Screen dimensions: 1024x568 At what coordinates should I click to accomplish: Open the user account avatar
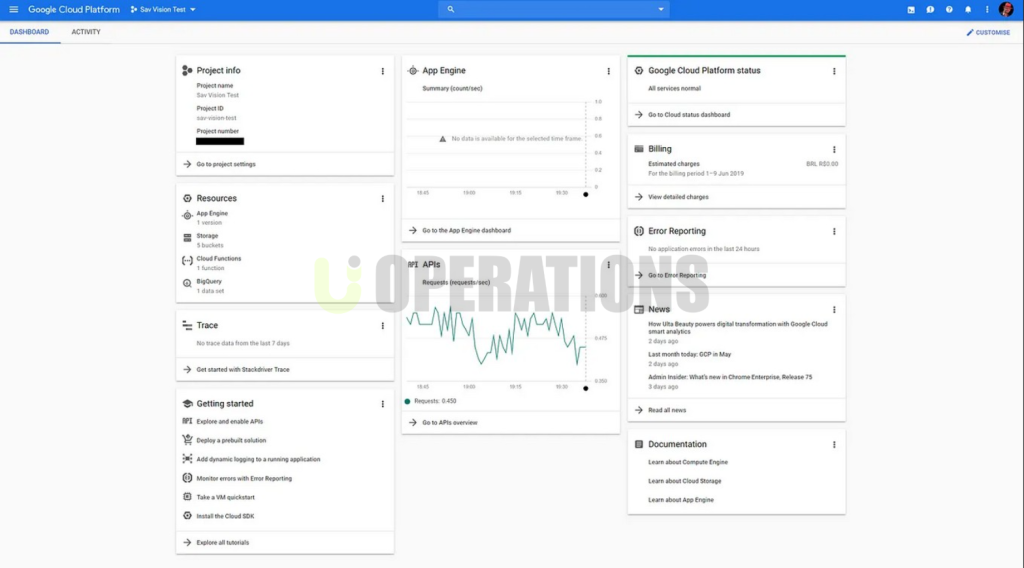coord(1006,9)
